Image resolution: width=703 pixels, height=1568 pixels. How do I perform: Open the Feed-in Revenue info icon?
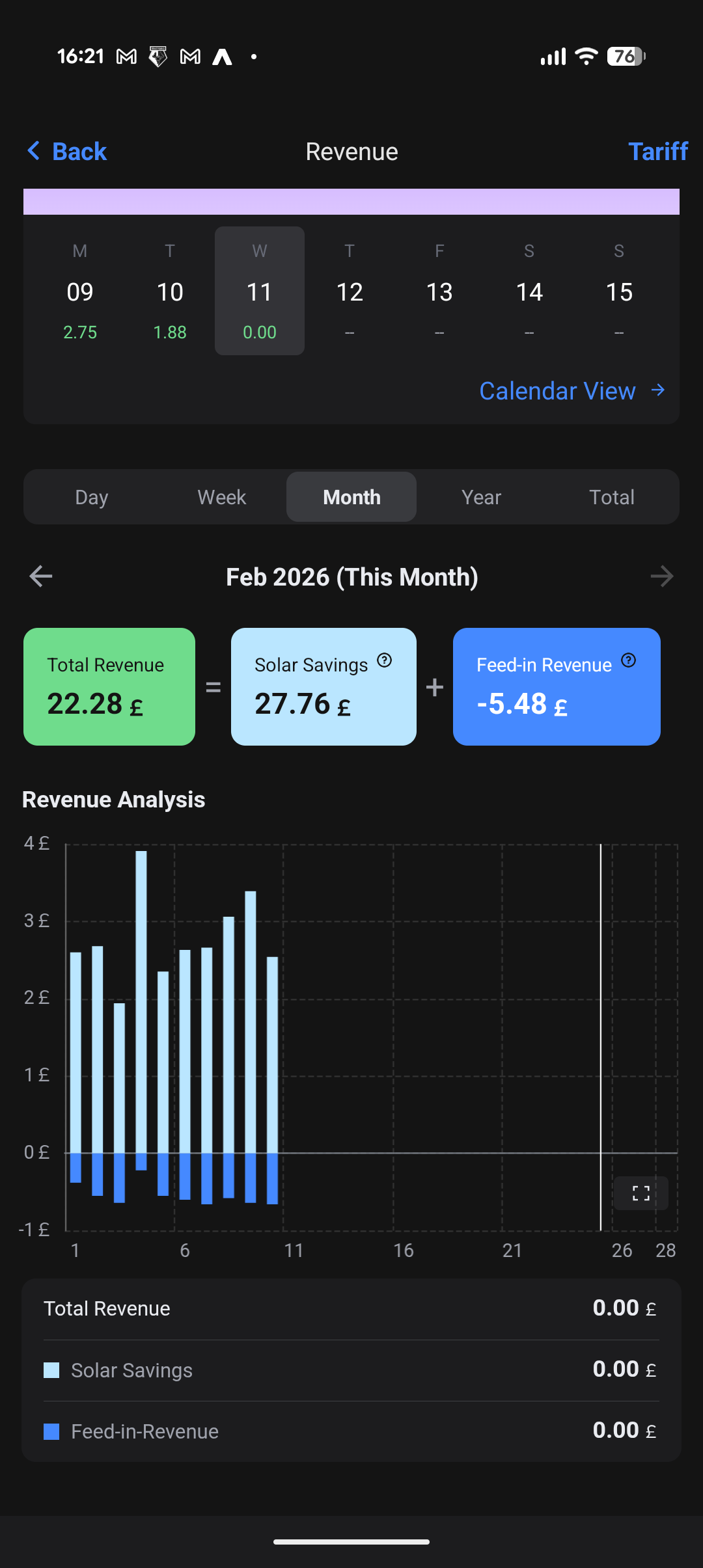point(628,660)
